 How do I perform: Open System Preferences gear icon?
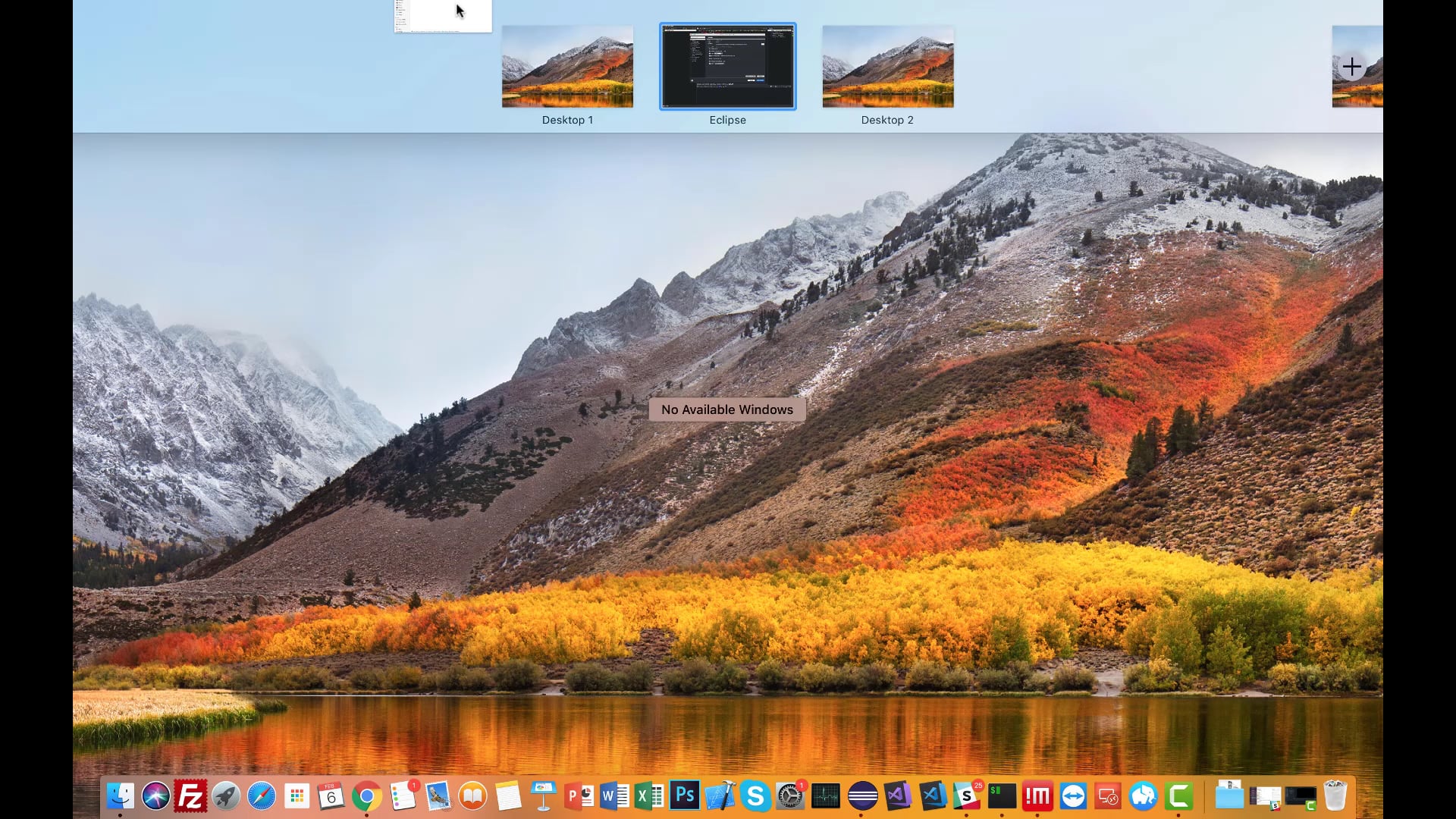[790, 796]
